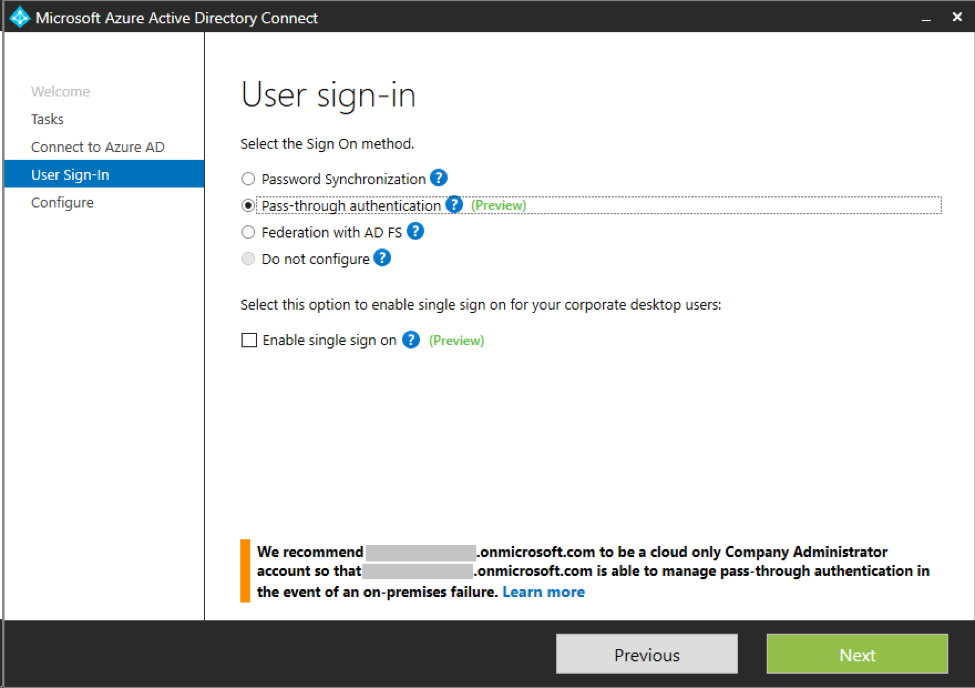Check the Enable single sign on box
975x688 pixels.
tap(248, 340)
